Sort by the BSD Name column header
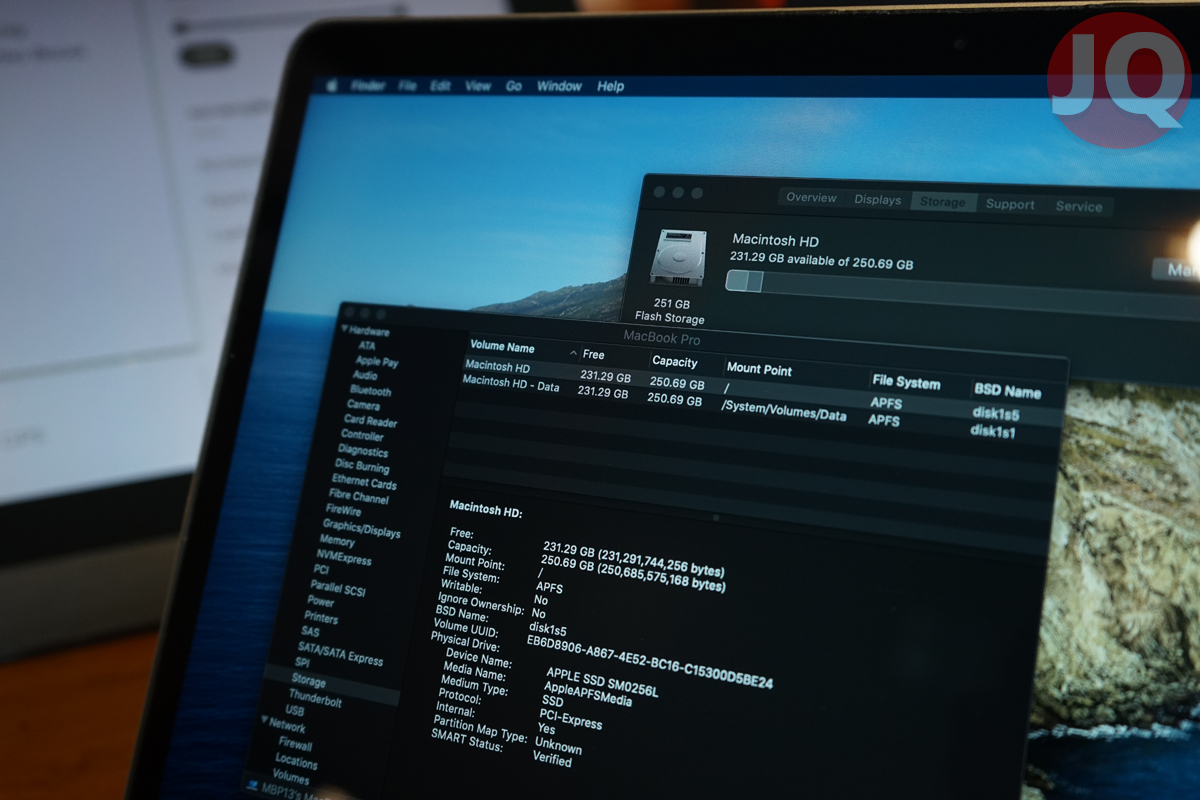The height and width of the screenshot is (800, 1200). [x=1007, y=392]
